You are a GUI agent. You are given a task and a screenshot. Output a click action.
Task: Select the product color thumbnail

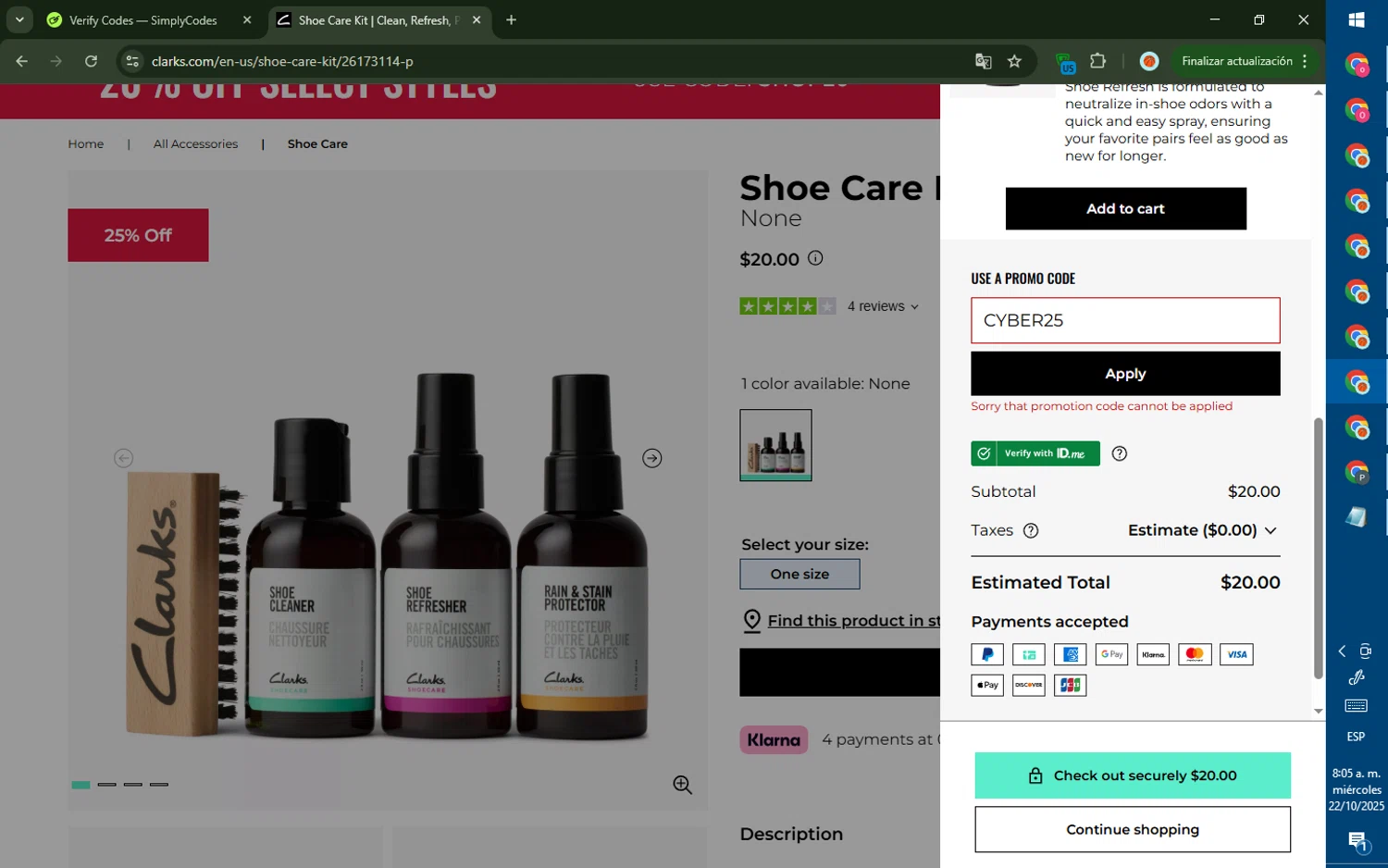click(775, 445)
